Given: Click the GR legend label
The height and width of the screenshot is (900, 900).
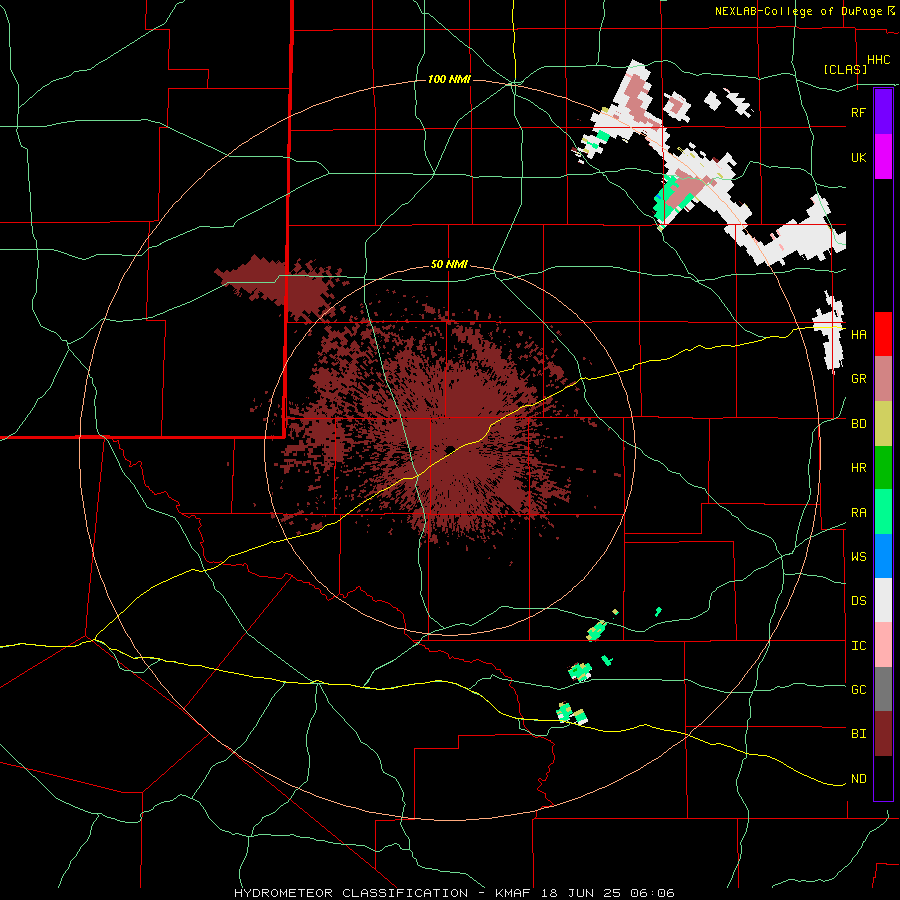Looking at the screenshot, I should coord(858,379).
